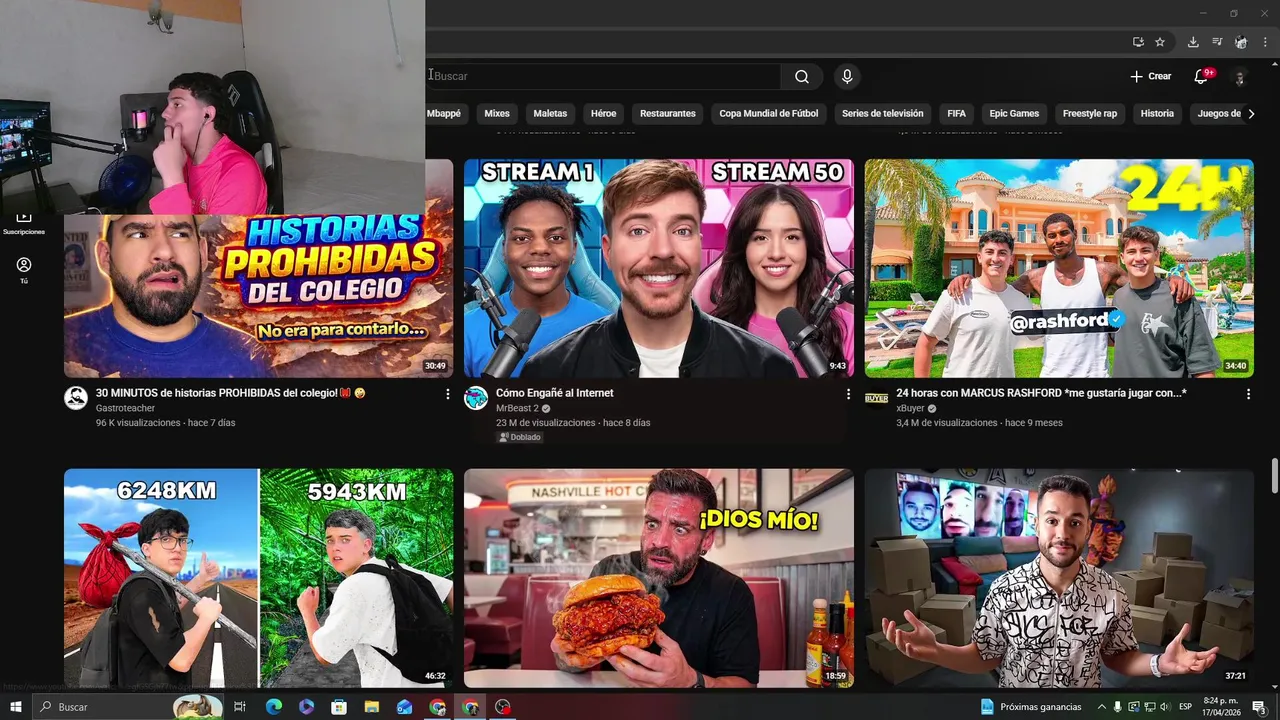1280x720 pixels.
Task: Open title '30 MINUTOS de historias PROHIBIDAS'
Action: tap(231, 393)
